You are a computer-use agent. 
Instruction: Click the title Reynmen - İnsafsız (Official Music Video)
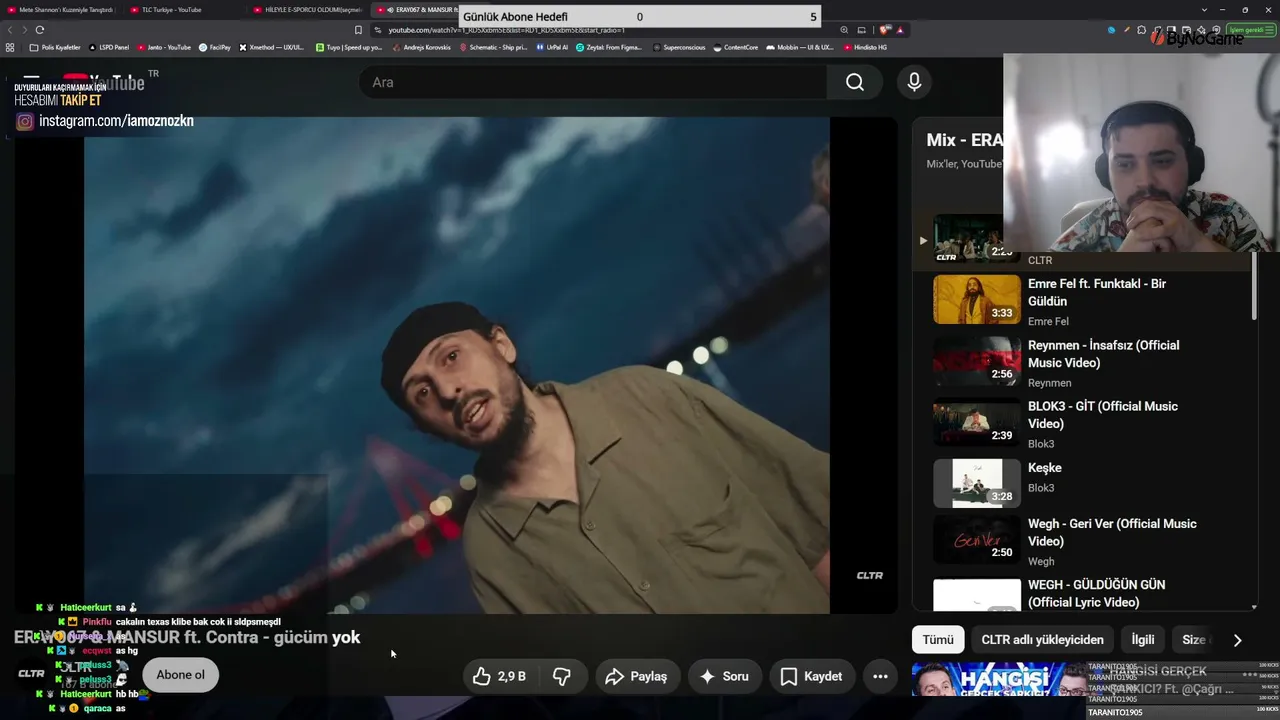(x=1104, y=354)
